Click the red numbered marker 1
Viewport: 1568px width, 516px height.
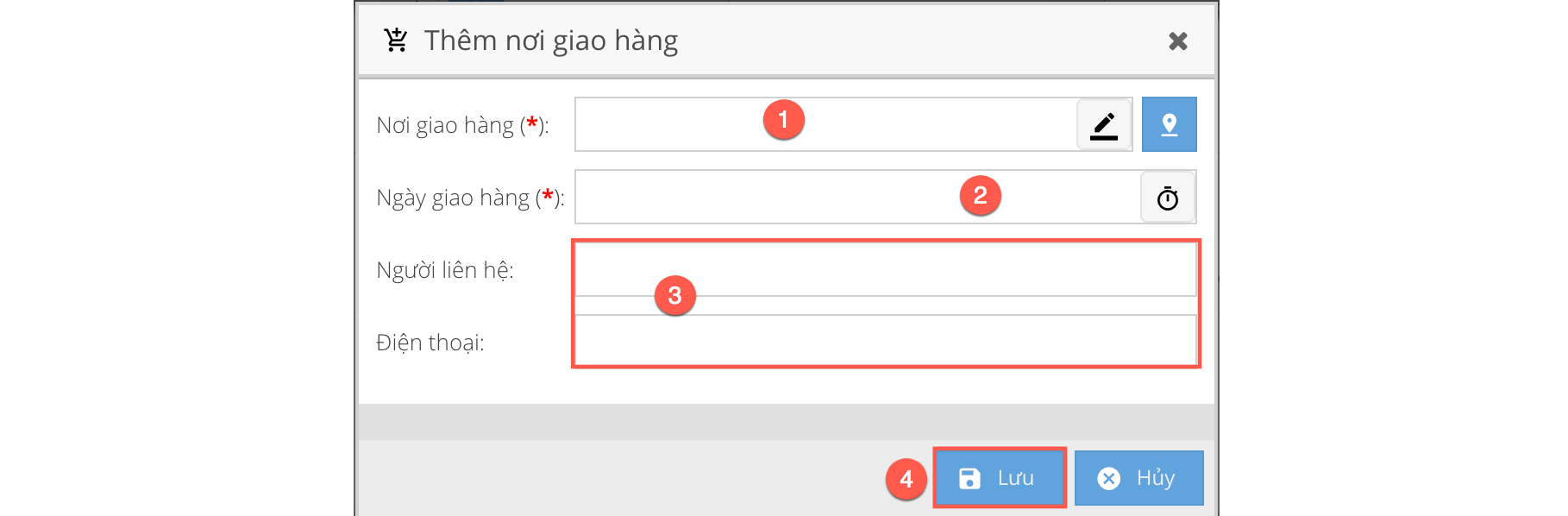click(x=783, y=120)
